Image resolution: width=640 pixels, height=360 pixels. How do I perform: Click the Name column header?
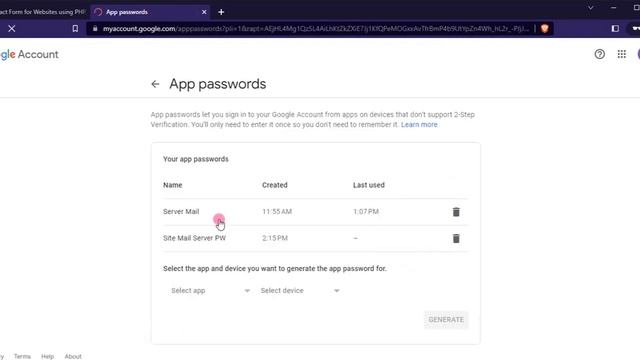click(x=173, y=185)
